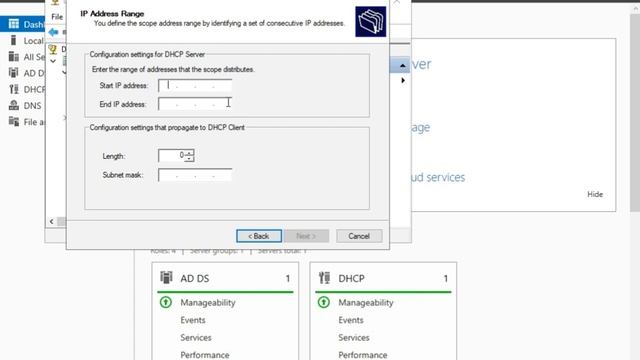This screenshot has height=360, width=640.
Task: Click the DHCP tile icon
Action: [324, 278]
